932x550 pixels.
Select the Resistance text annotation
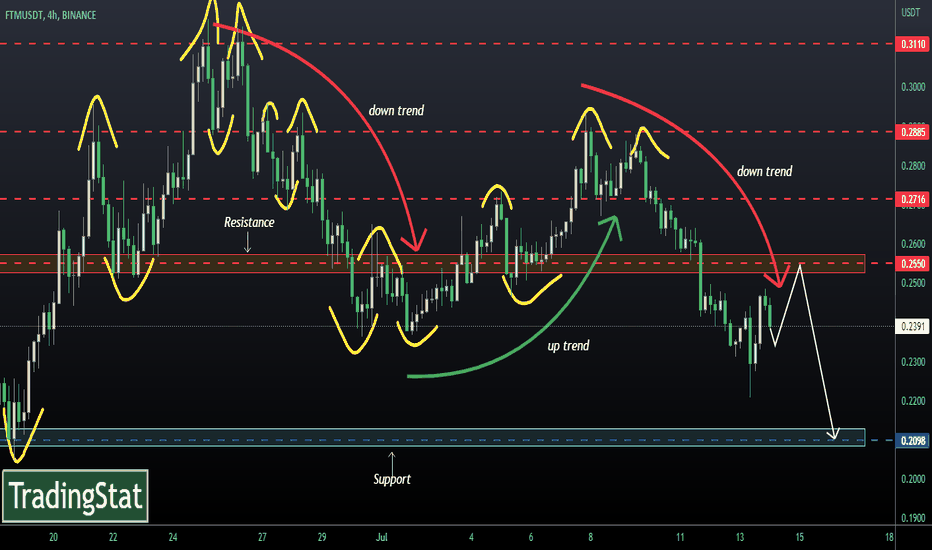pyautogui.click(x=249, y=222)
